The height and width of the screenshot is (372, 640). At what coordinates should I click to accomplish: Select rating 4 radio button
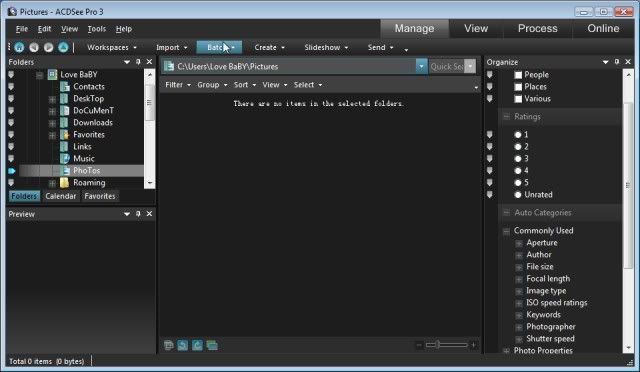coord(518,171)
